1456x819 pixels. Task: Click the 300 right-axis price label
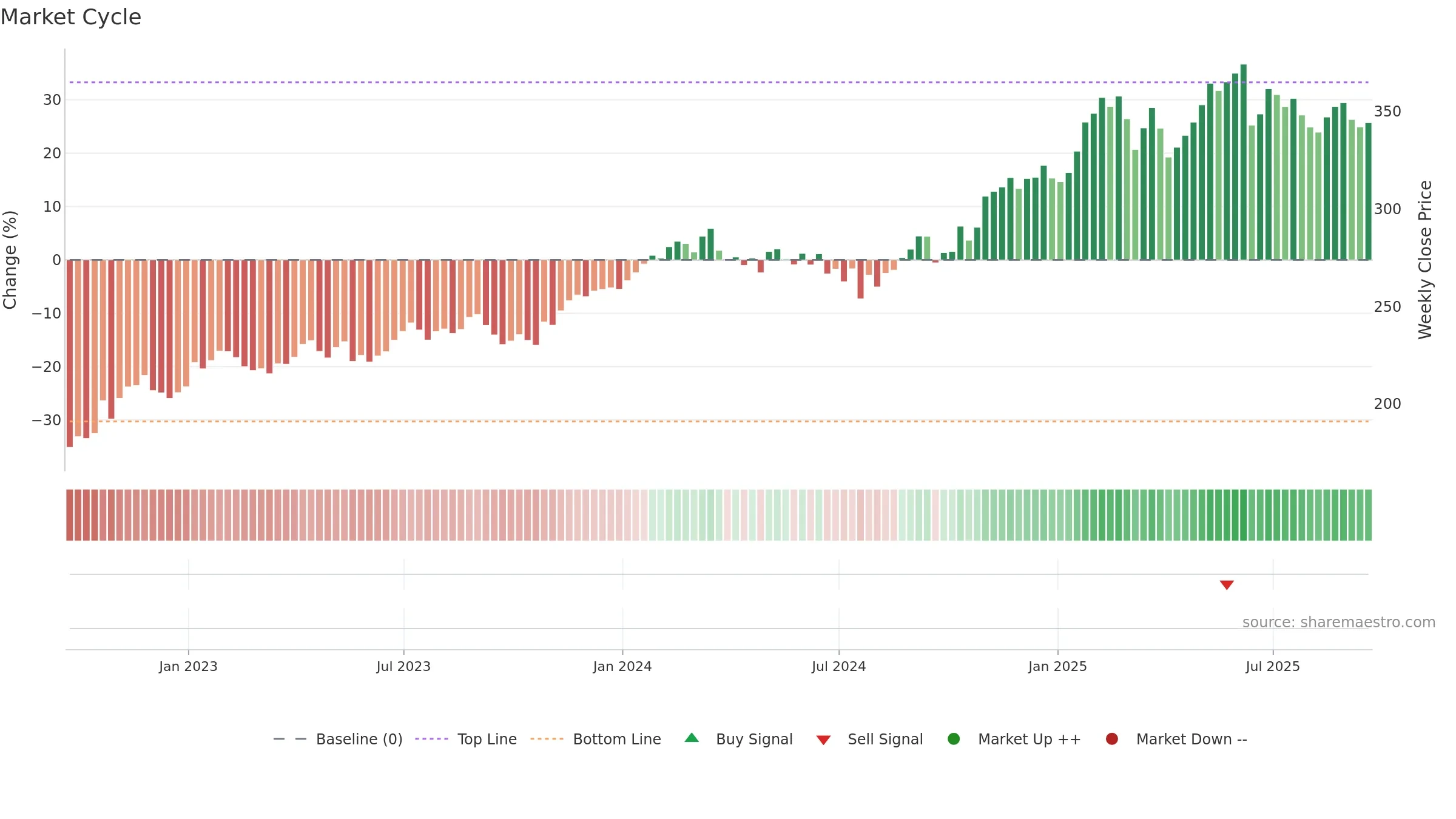pos(1387,209)
